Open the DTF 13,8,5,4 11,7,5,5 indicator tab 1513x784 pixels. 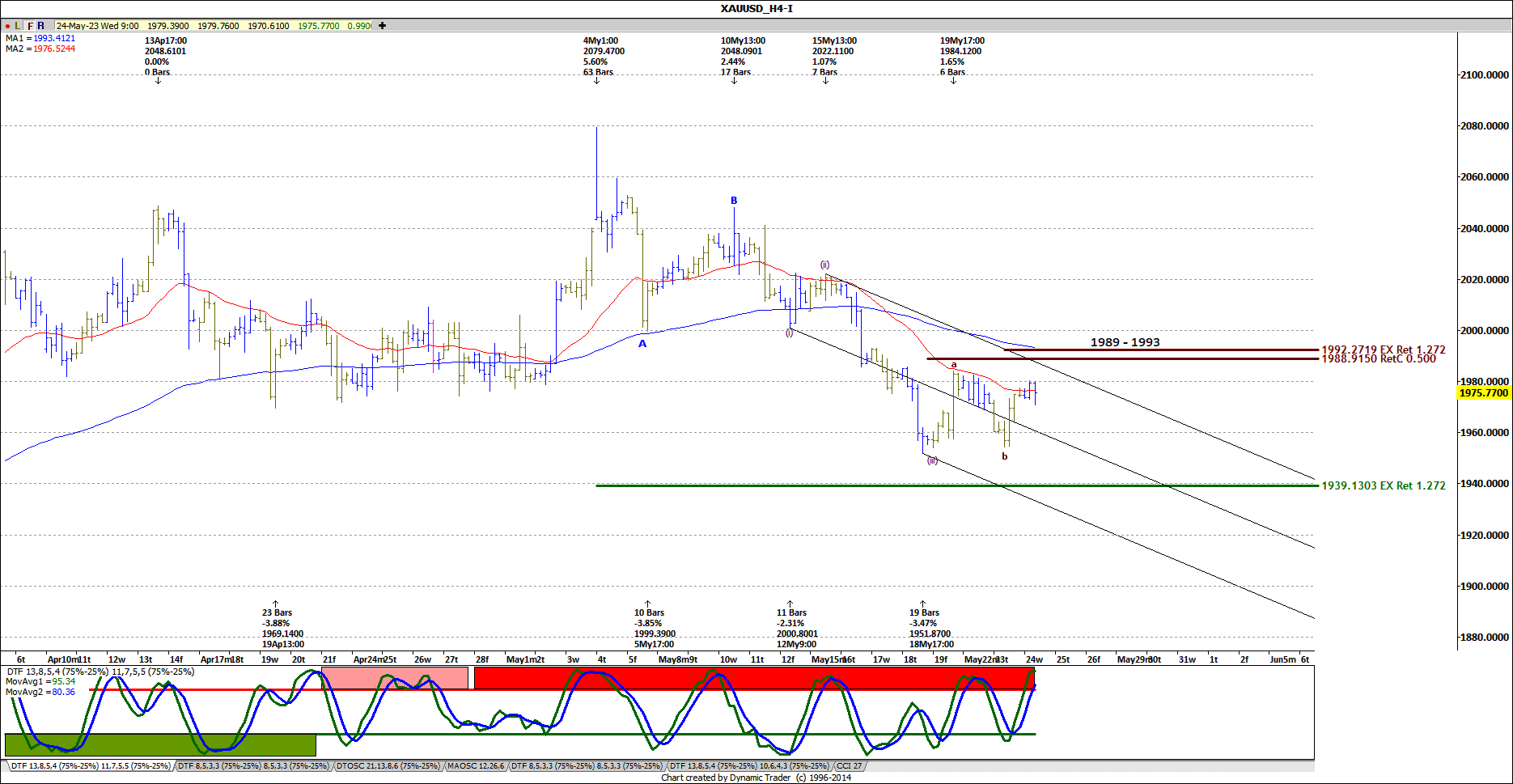90,765
